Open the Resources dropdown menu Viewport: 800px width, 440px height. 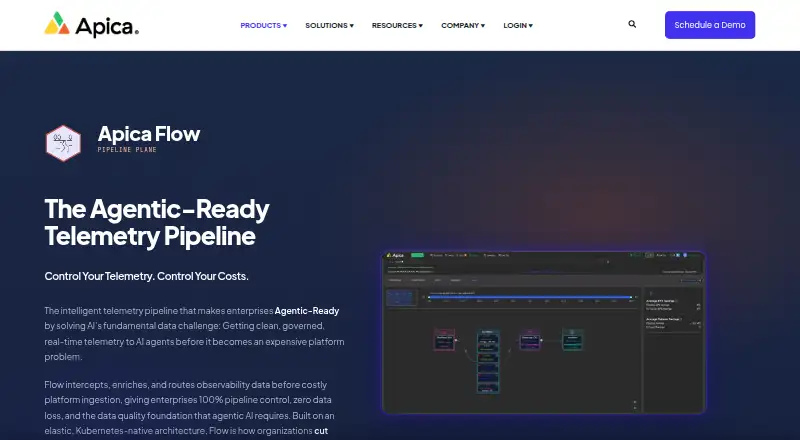[x=397, y=26]
